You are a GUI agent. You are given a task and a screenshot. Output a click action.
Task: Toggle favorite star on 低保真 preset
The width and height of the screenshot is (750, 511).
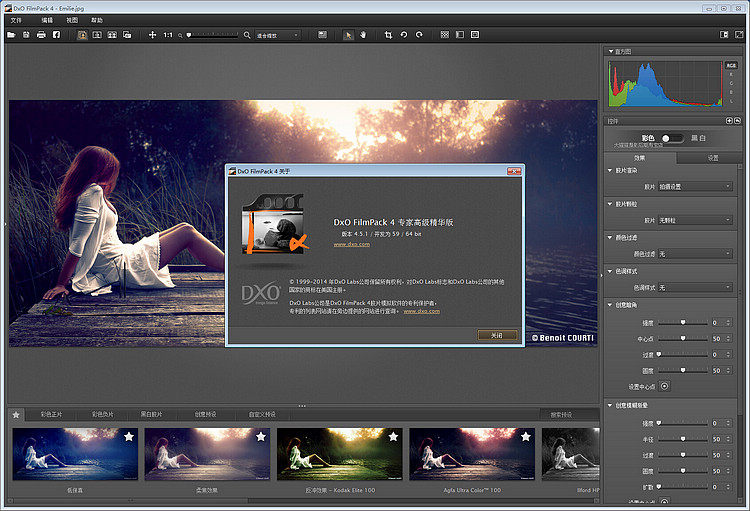pyautogui.click(x=129, y=436)
